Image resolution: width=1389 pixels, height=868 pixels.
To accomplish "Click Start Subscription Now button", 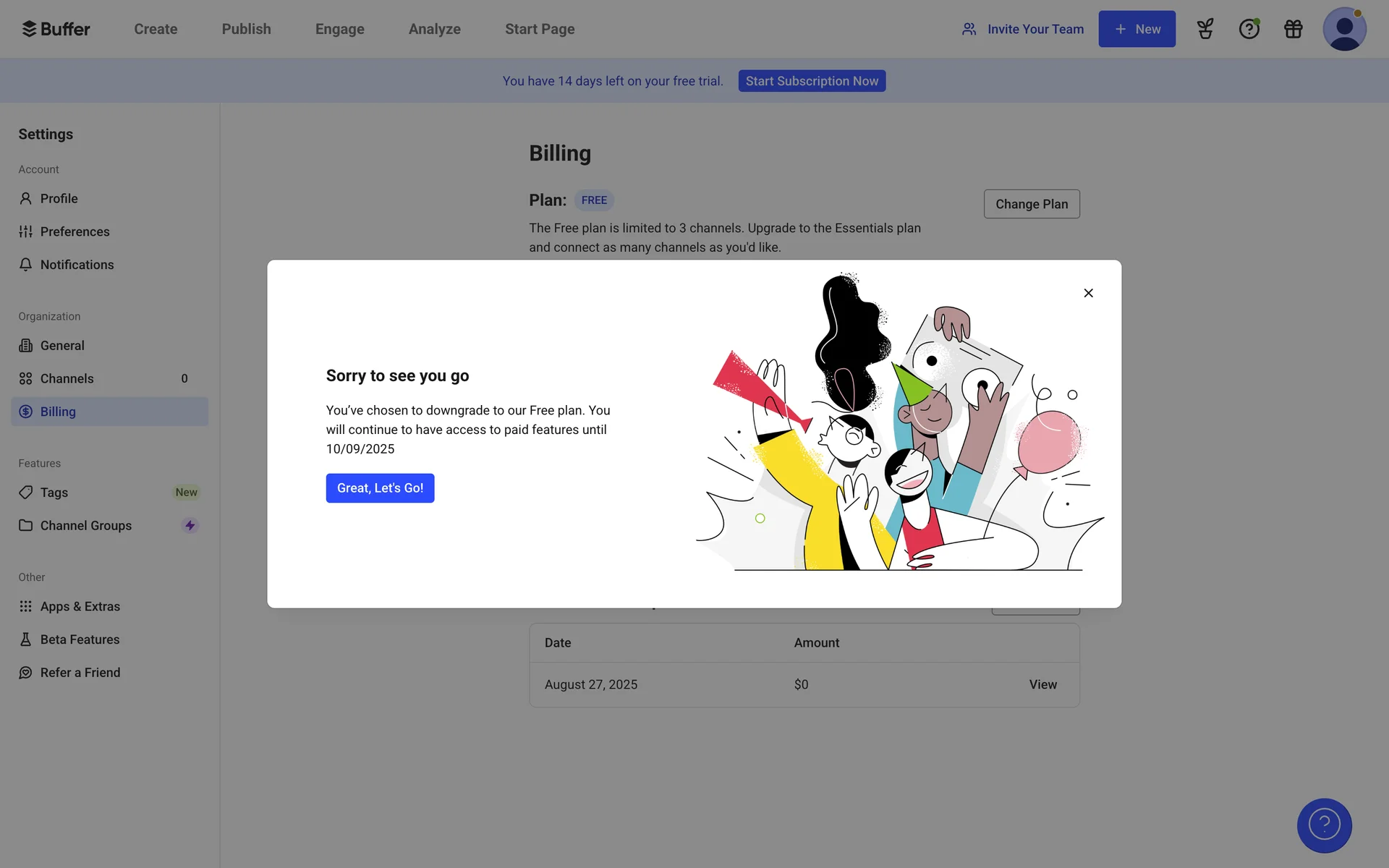I will 812,81.
